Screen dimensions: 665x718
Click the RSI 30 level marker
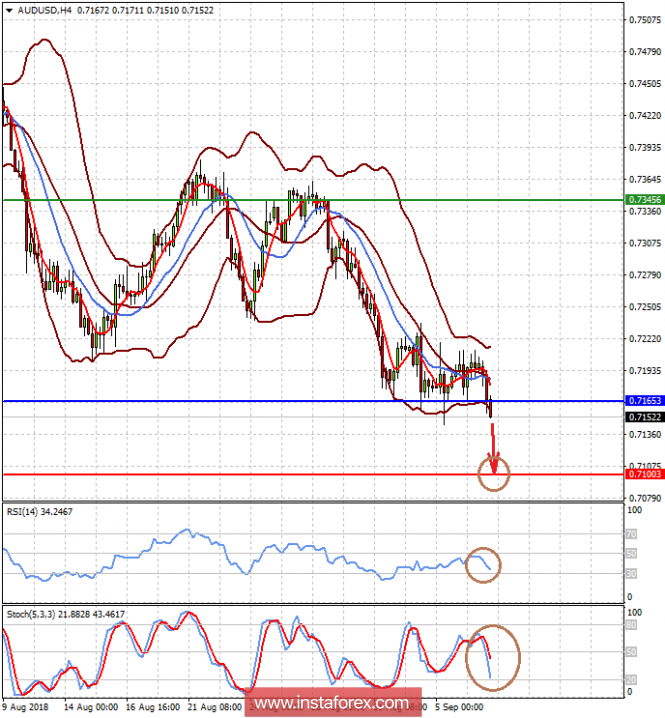[x=631, y=573]
